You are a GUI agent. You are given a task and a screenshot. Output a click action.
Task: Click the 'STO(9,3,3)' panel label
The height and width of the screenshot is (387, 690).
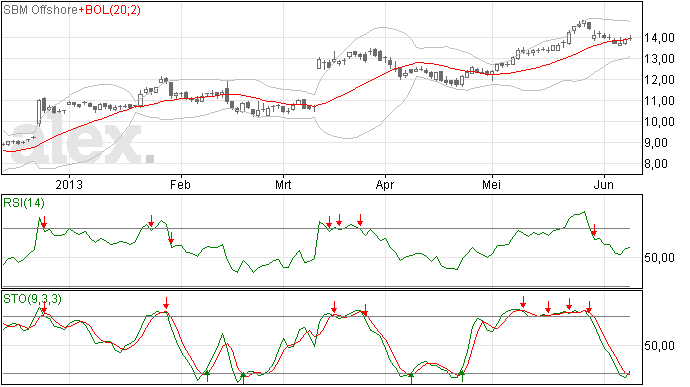point(32,299)
